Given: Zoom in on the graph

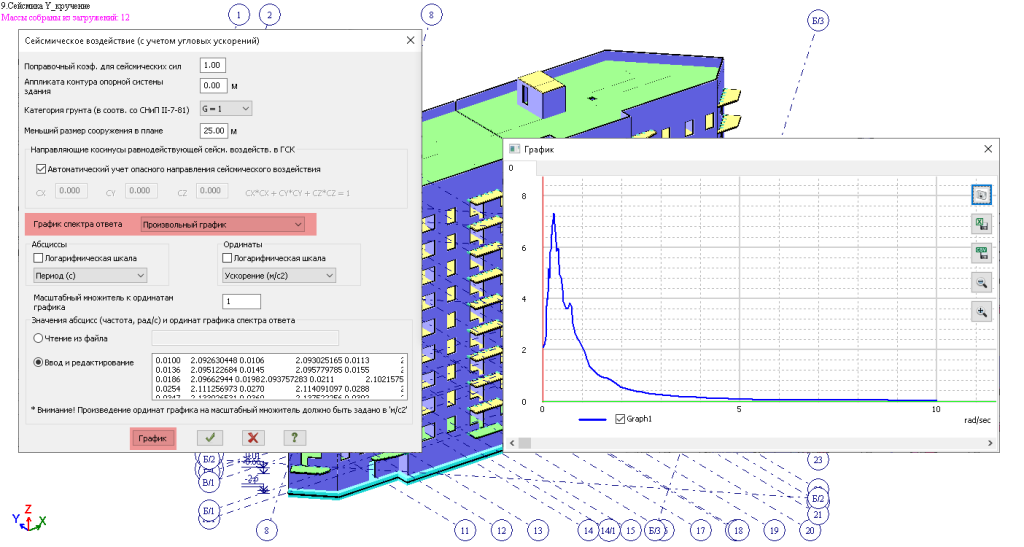Looking at the screenshot, I should [982, 312].
